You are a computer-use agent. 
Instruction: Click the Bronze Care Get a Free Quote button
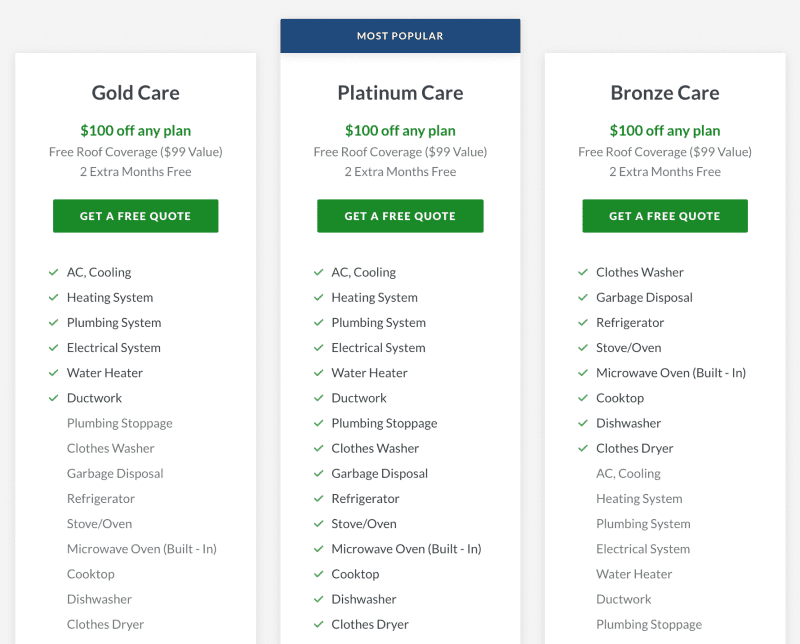coord(665,216)
